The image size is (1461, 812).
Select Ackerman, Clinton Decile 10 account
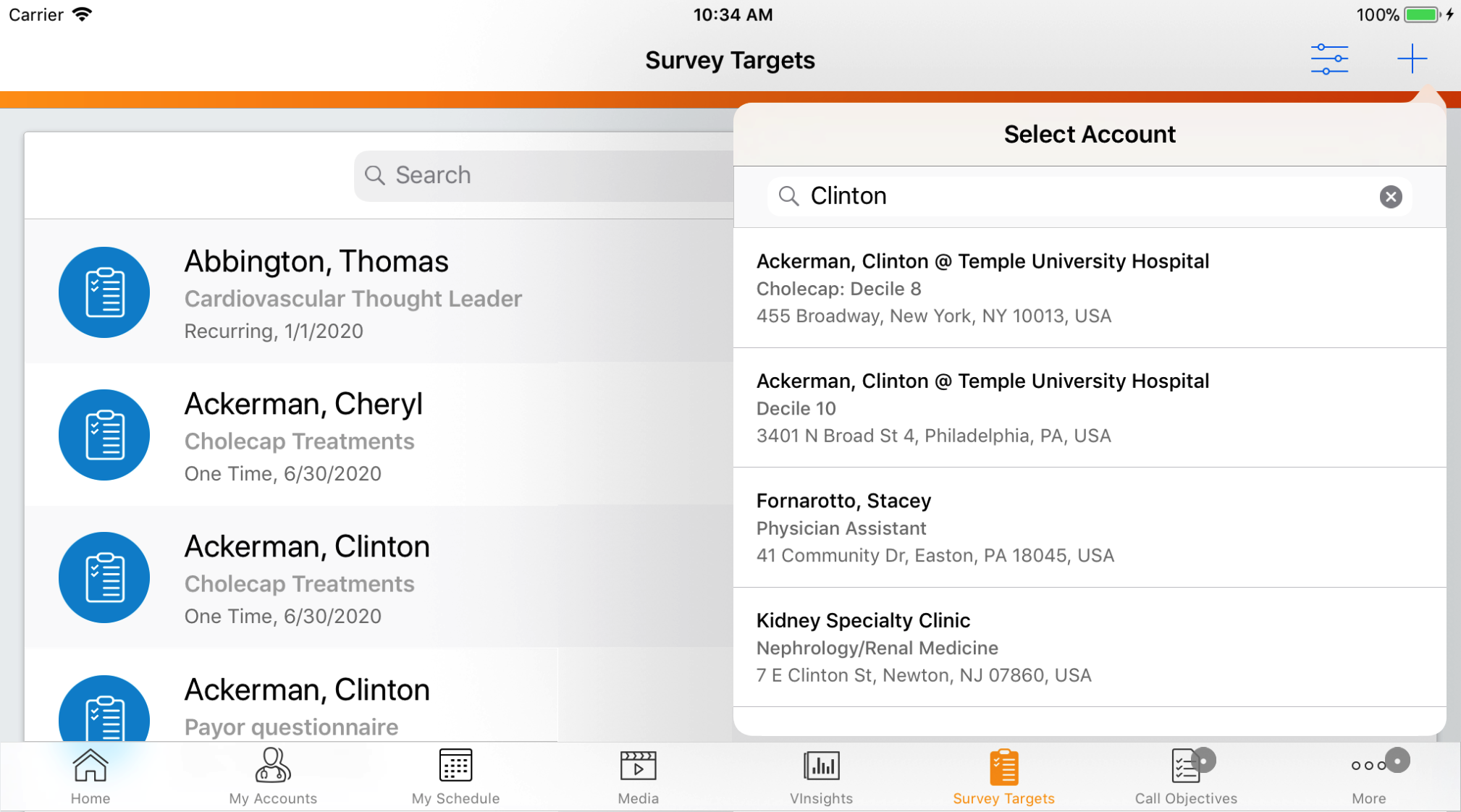click(1089, 408)
